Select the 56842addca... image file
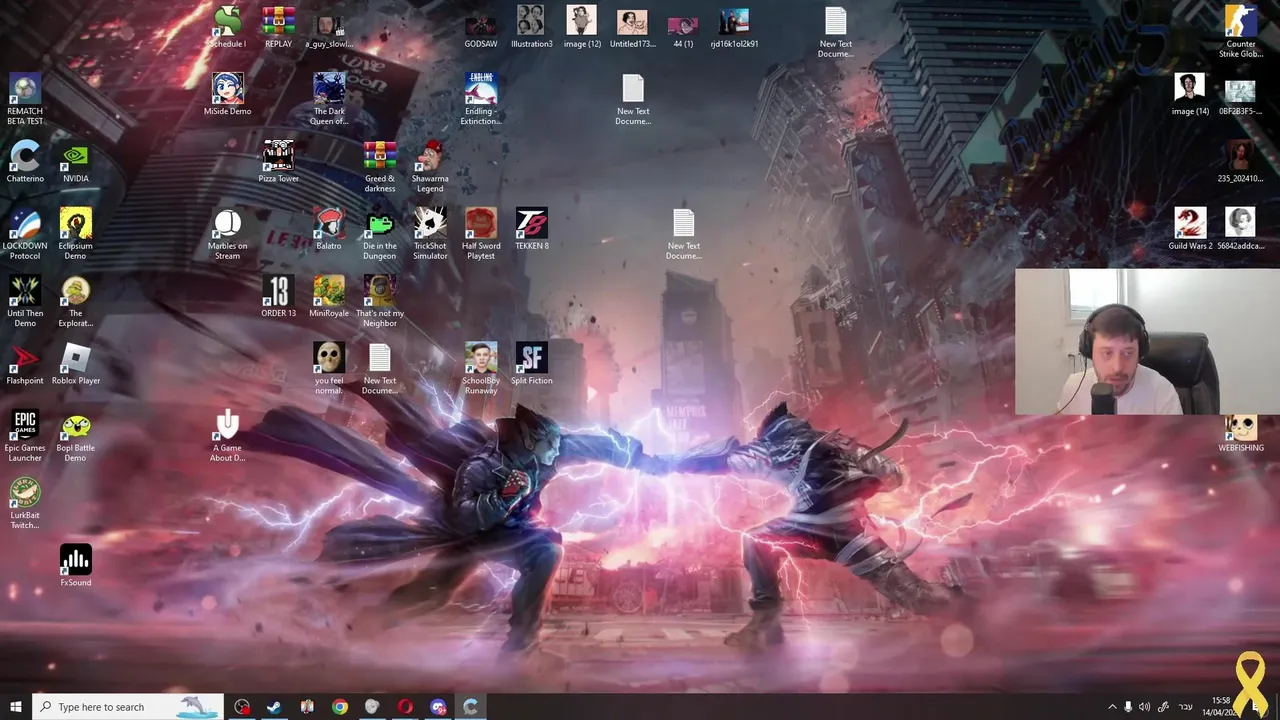Screen dimensions: 1280x720 [1241, 228]
